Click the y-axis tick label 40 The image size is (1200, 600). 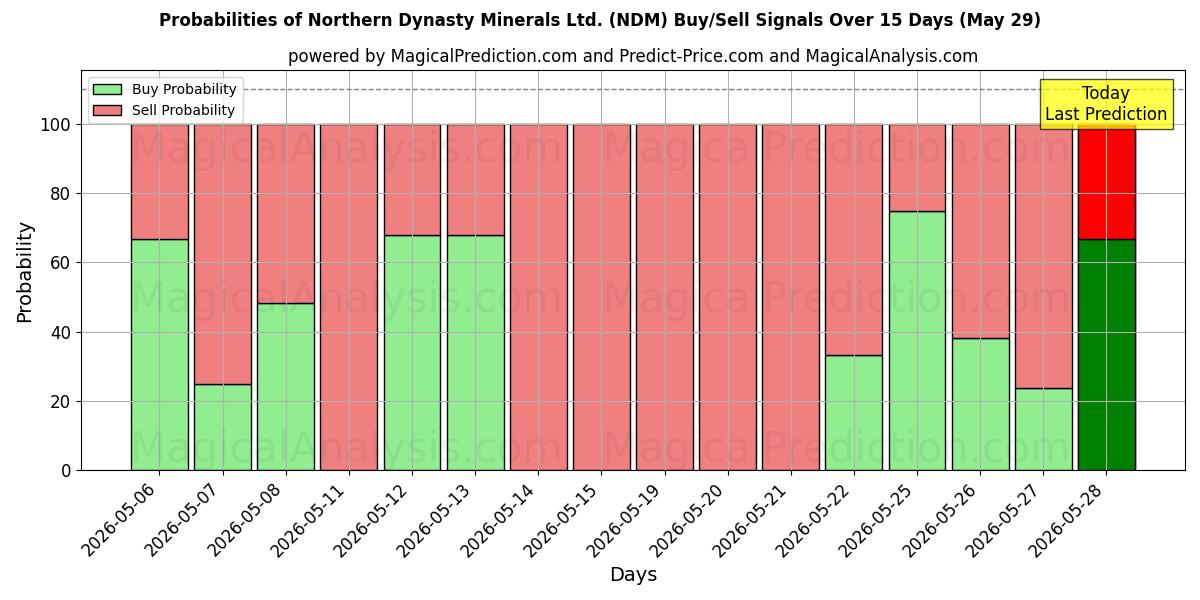62,332
